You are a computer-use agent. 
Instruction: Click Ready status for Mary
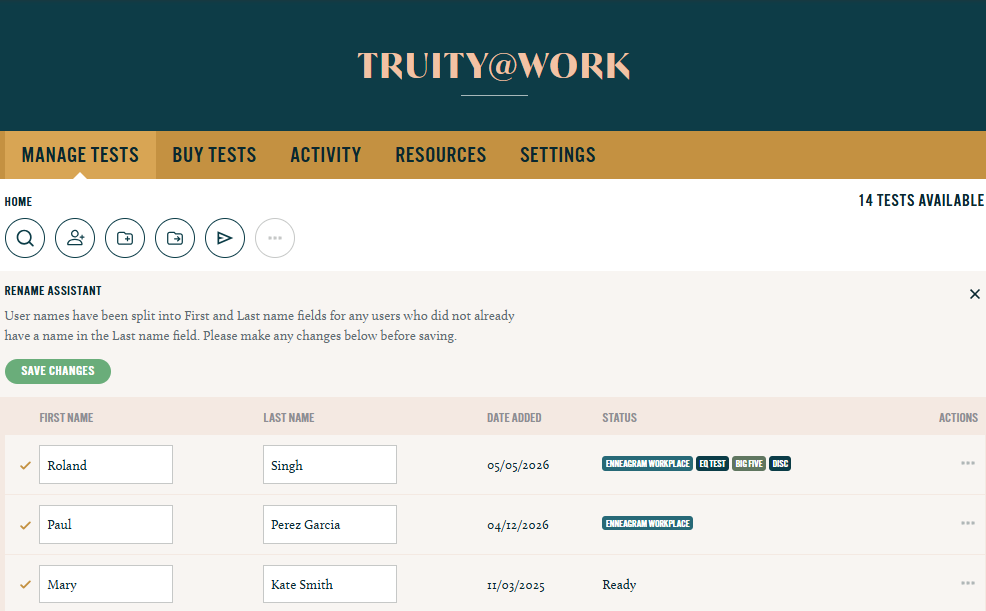(619, 585)
